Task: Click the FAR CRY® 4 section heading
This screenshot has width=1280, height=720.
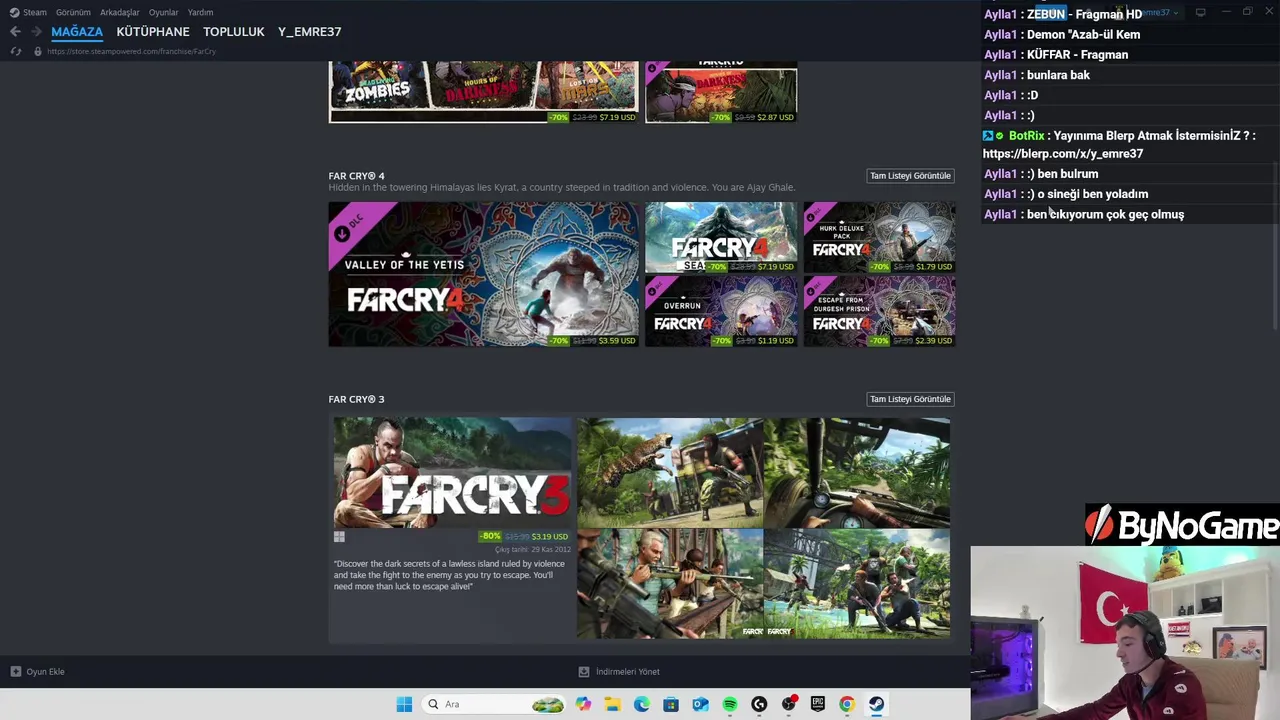Action: [x=356, y=176]
